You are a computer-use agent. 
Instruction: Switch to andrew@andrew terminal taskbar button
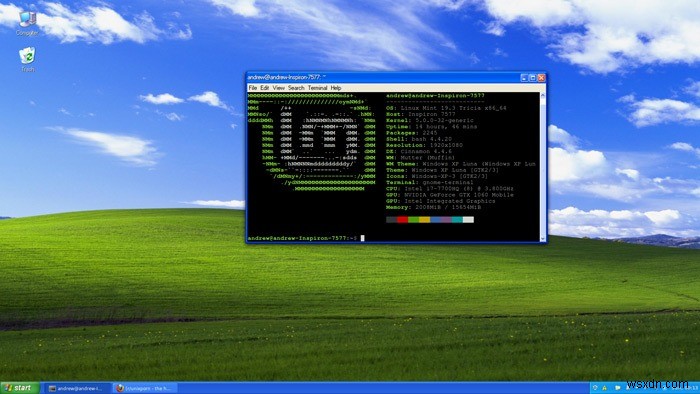click(77, 388)
